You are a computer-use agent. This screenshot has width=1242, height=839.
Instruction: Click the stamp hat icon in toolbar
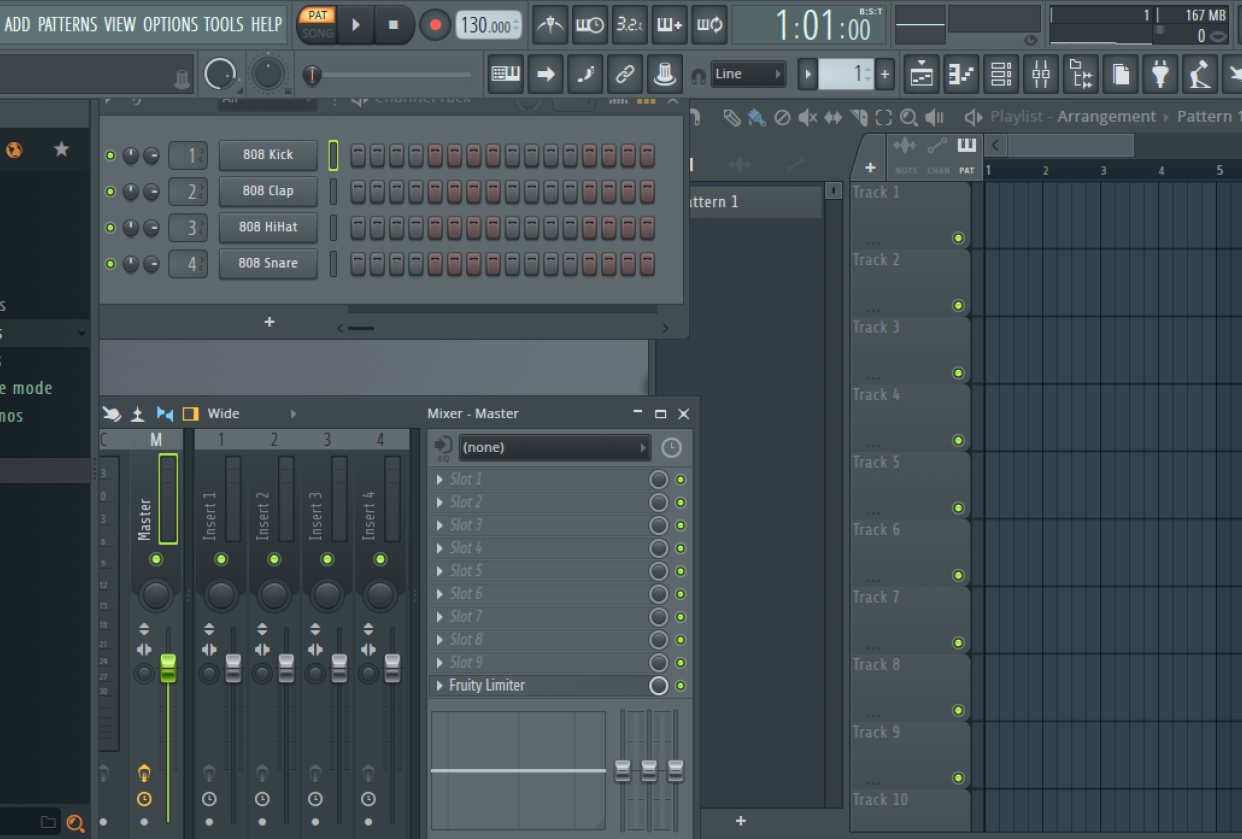pyautogui.click(x=663, y=74)
